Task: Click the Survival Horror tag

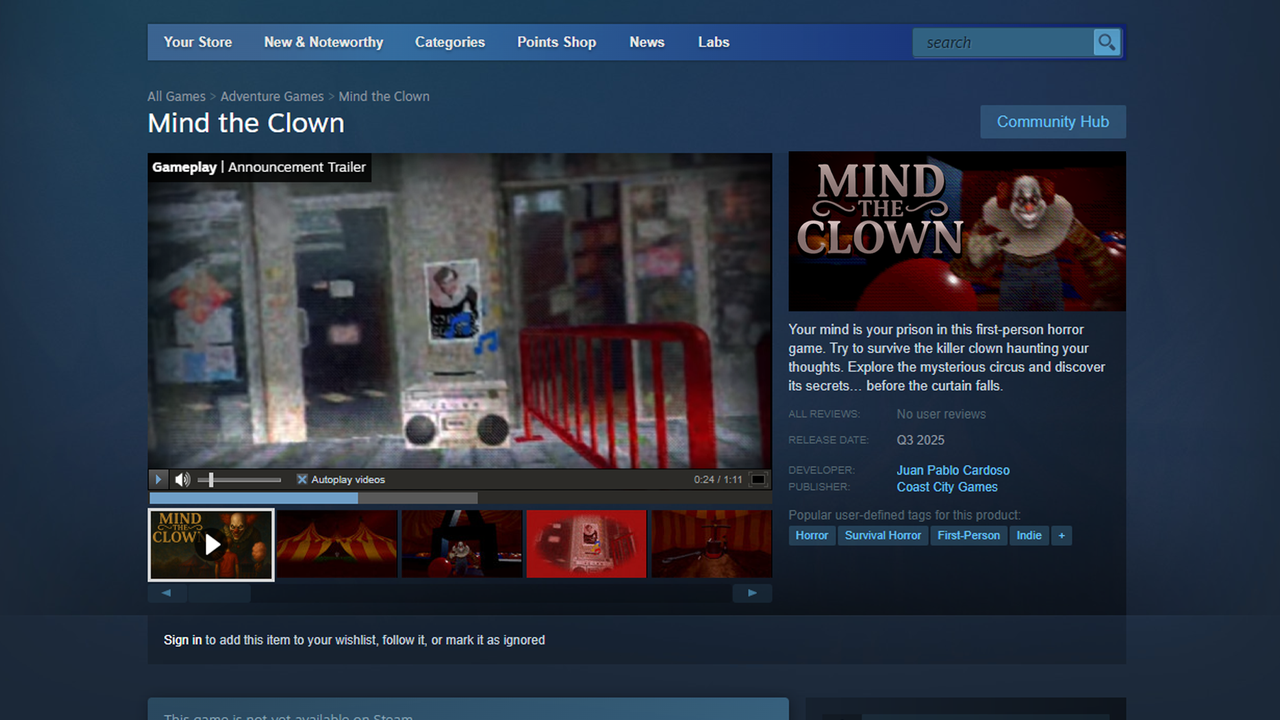Action: (883, 536)
